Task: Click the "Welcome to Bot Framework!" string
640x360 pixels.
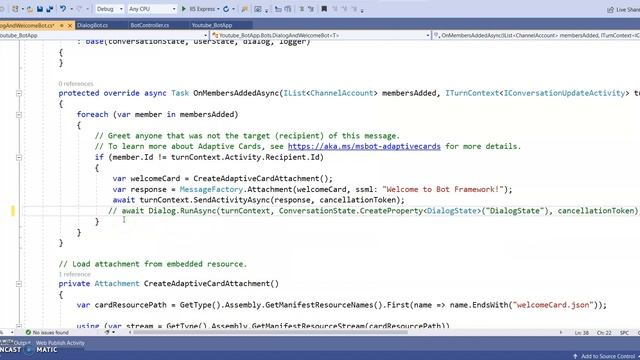Action: click(443, 189)
